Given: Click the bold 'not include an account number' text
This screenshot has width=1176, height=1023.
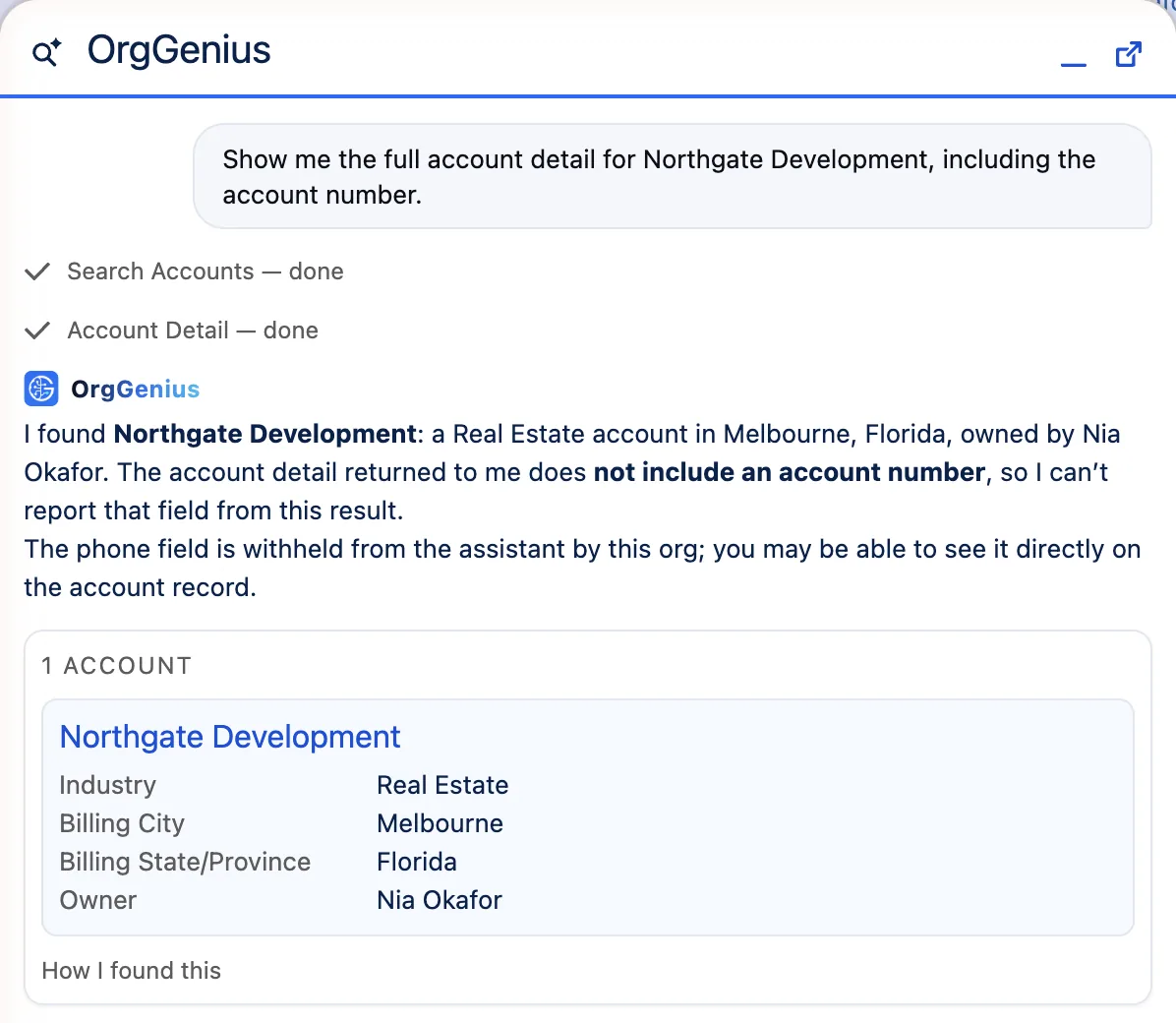Looking at the screenshot, I should click(x=789, y=472).
